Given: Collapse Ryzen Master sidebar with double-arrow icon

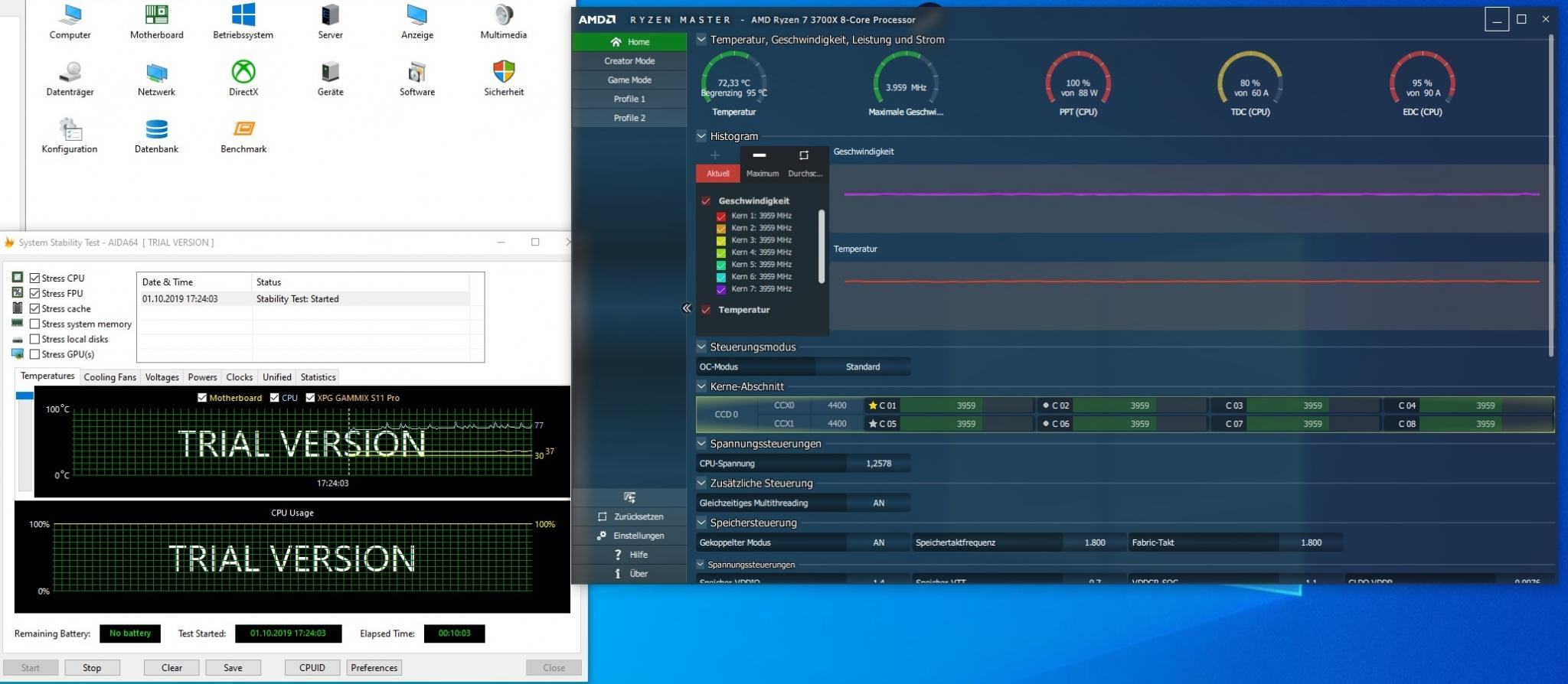Looking at the screenshot, I should tap(687, 308).
